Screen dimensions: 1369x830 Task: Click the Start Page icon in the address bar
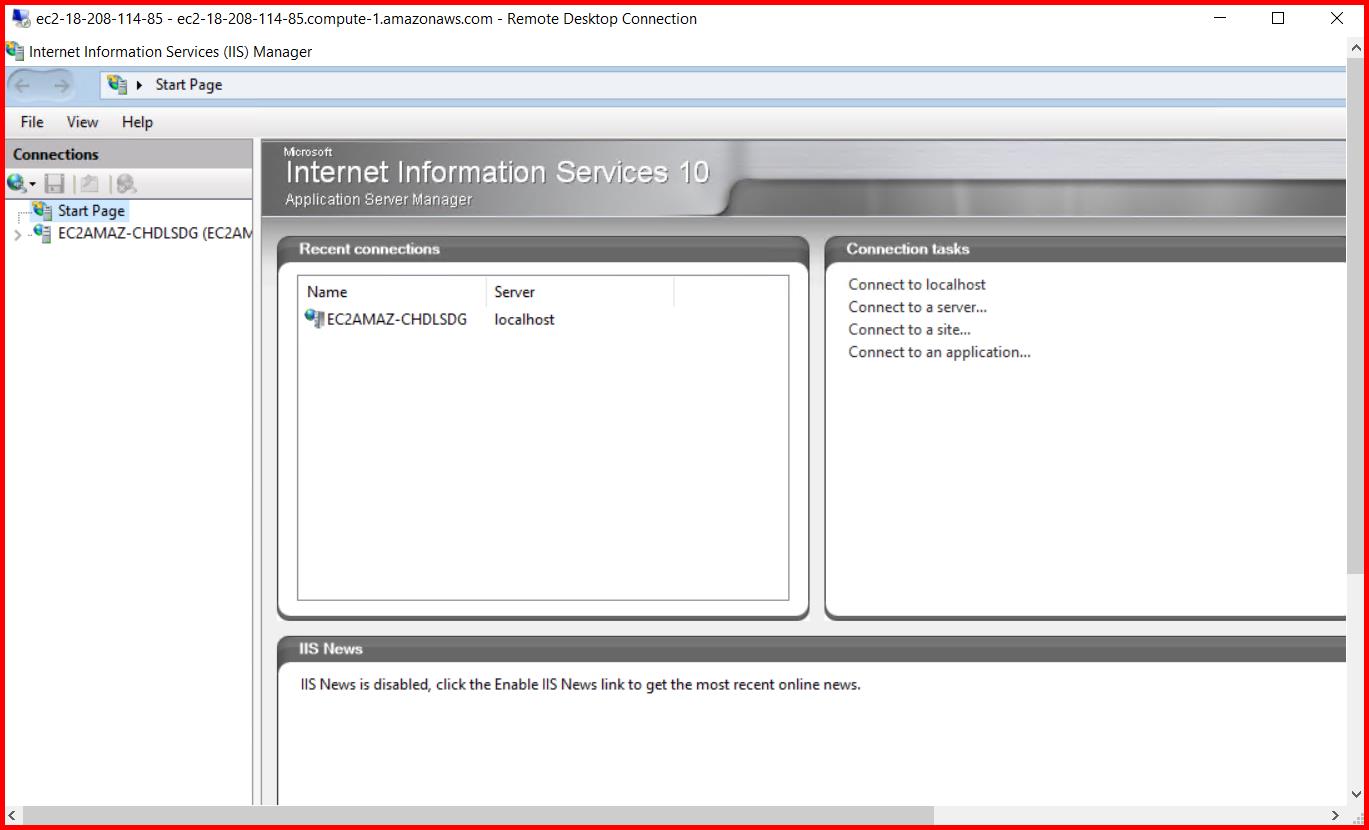(x=117, y=84)
